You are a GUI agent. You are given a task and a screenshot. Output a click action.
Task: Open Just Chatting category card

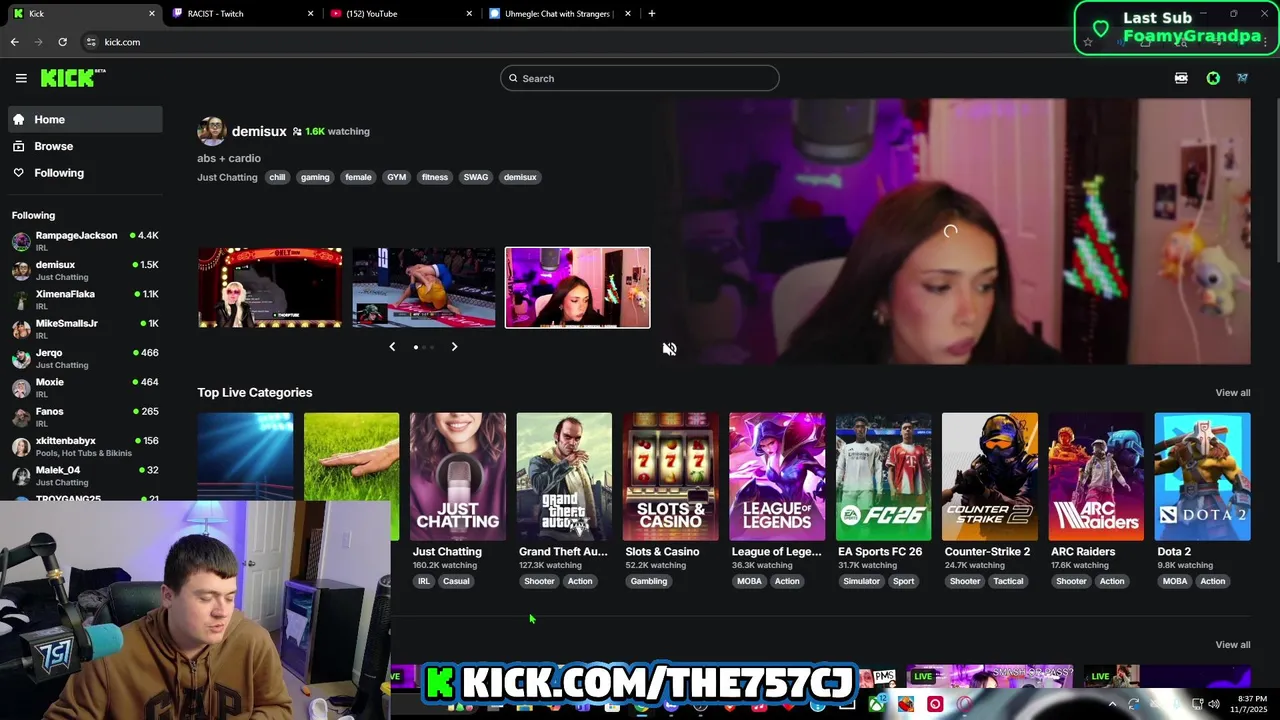(458, 476)
